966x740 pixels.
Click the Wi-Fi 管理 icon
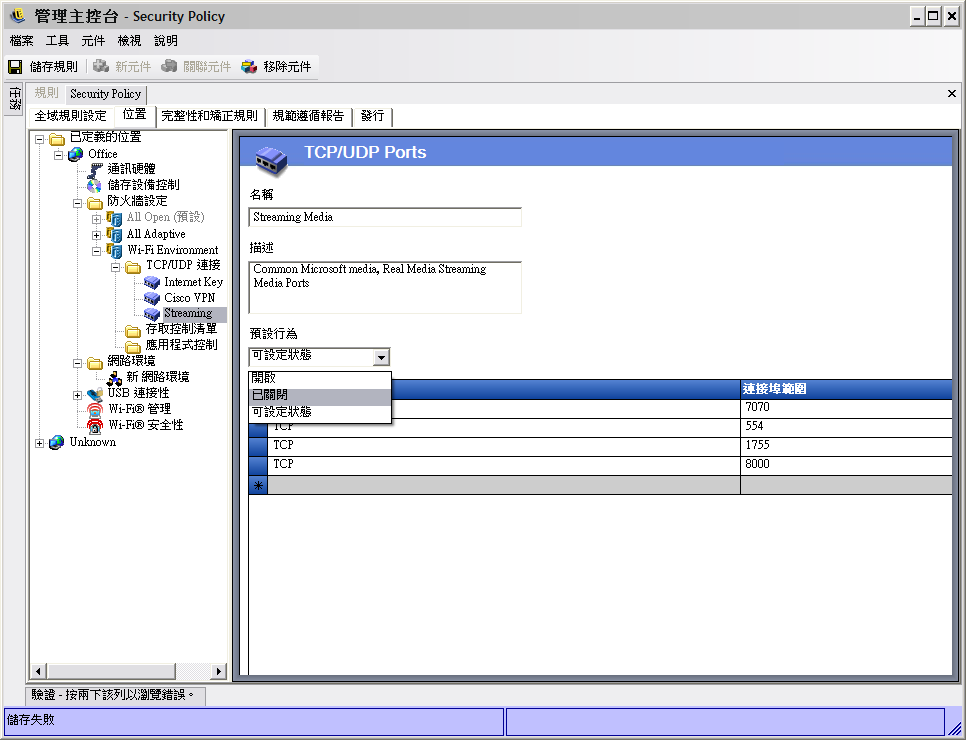(x=95, y=410)
